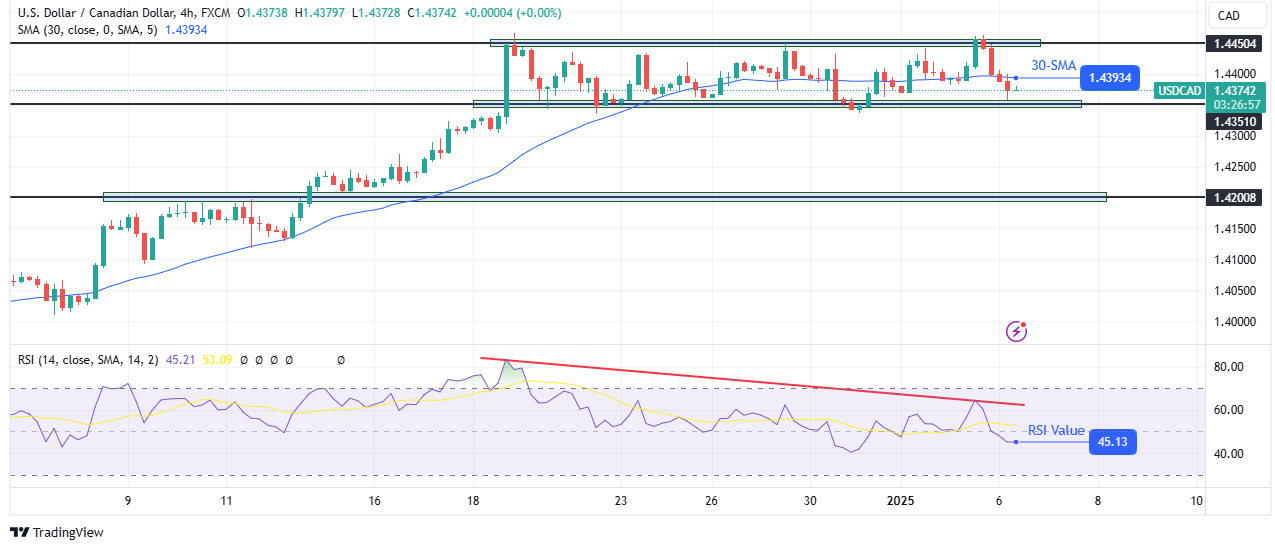The width and height of the screenshot is (1275, 550).
Task: Click the USDCAD symbol price label
Action: pos(1177,90)
